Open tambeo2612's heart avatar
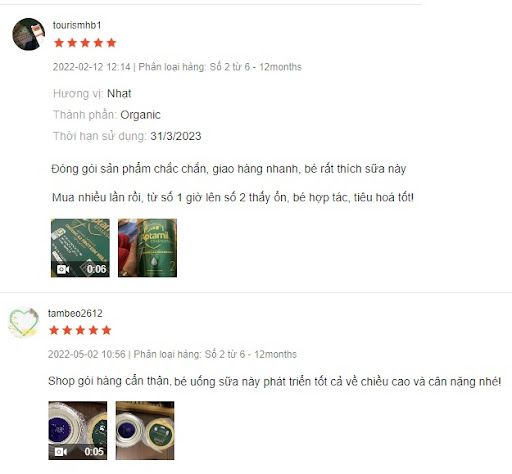The image size is (512, 474). (x=23, y=322)
